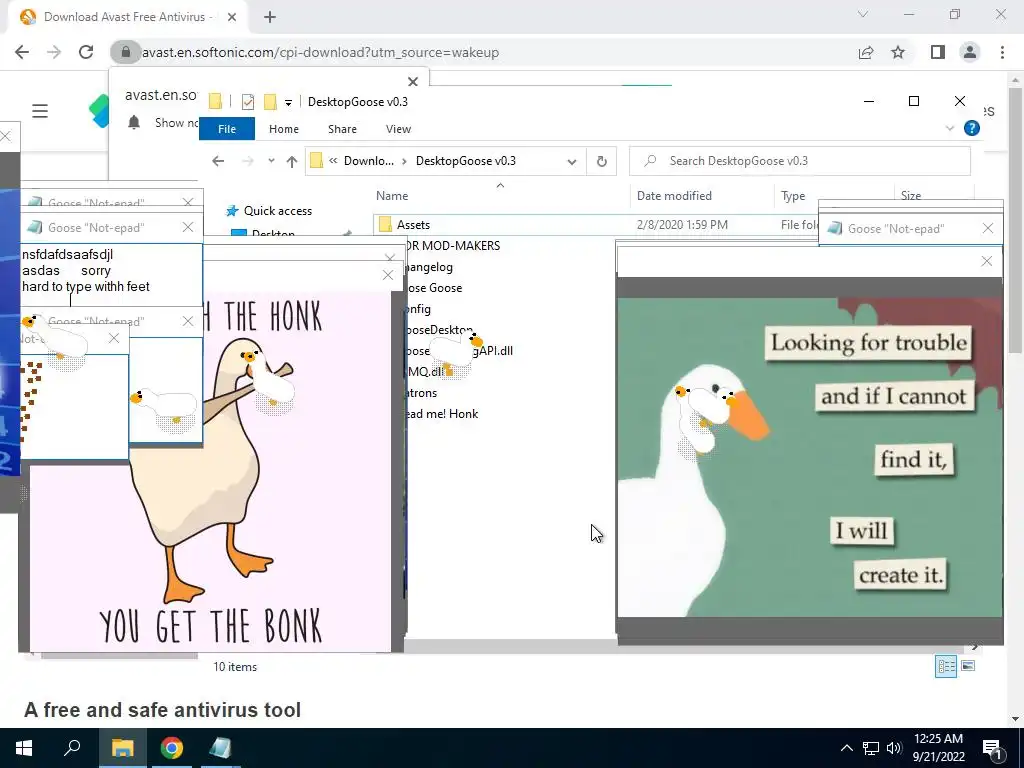The image size is (1024, 768).
Task: Click the Chrome page vertical scrollbar
Action: click(x=1015, y=219)
